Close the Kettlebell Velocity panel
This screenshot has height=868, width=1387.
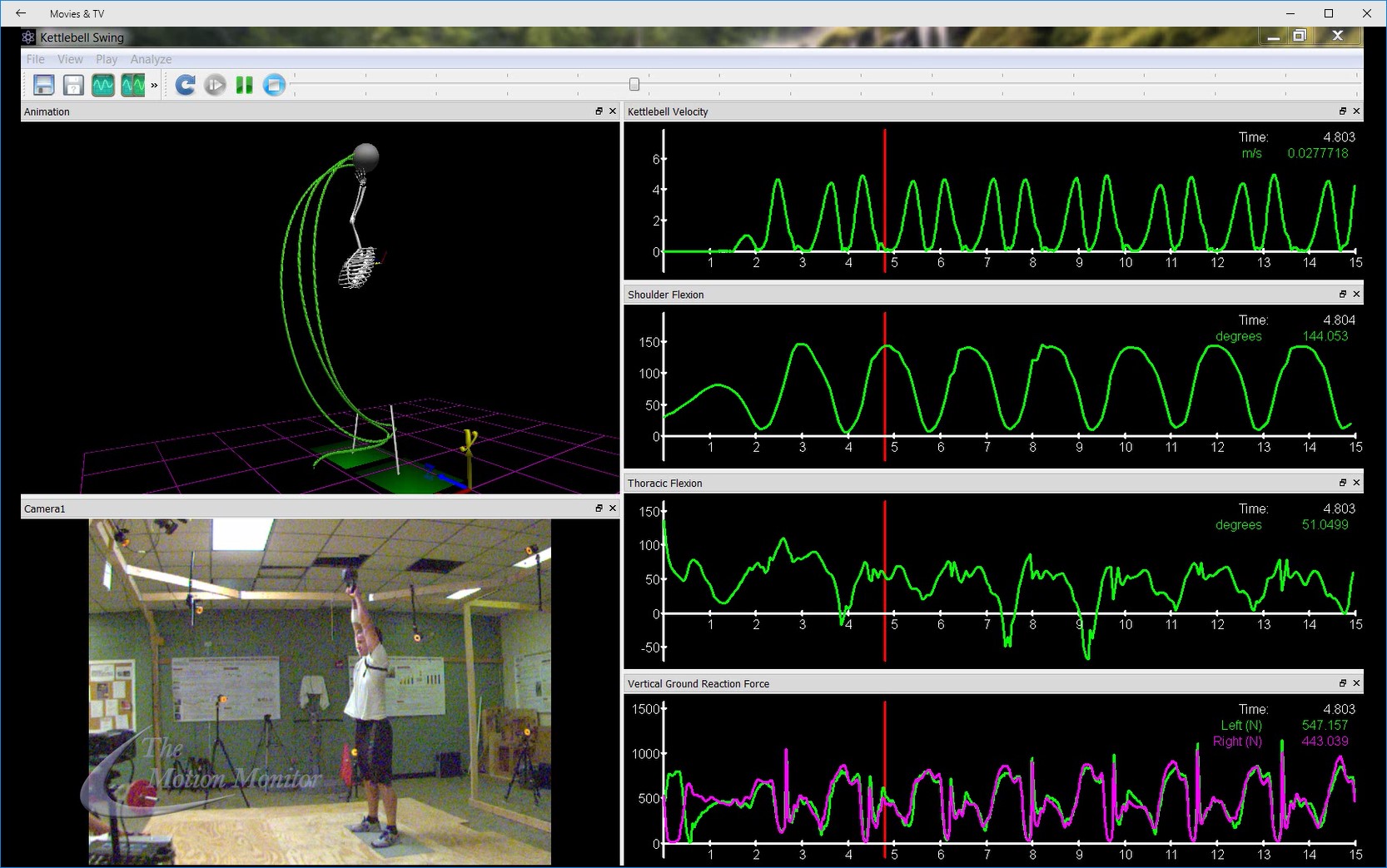pos(1356,112)
